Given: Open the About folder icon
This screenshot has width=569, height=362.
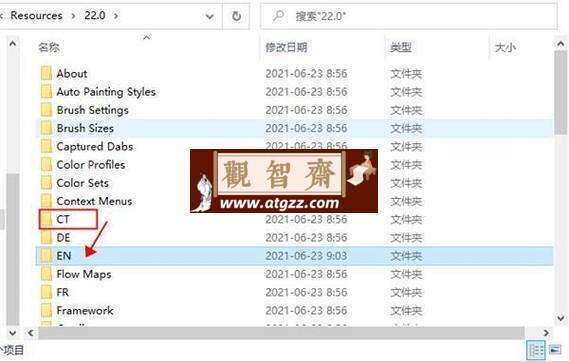Looking at the screenshot, I should click(x=46, y=73).
